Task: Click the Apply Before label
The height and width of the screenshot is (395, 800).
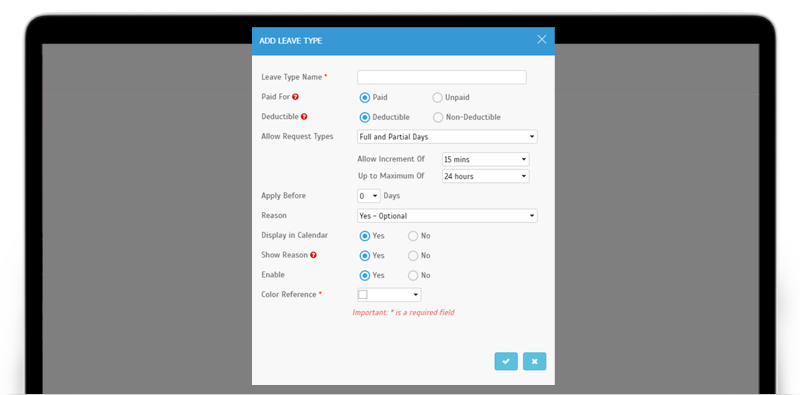Action: tap(284, 195)
